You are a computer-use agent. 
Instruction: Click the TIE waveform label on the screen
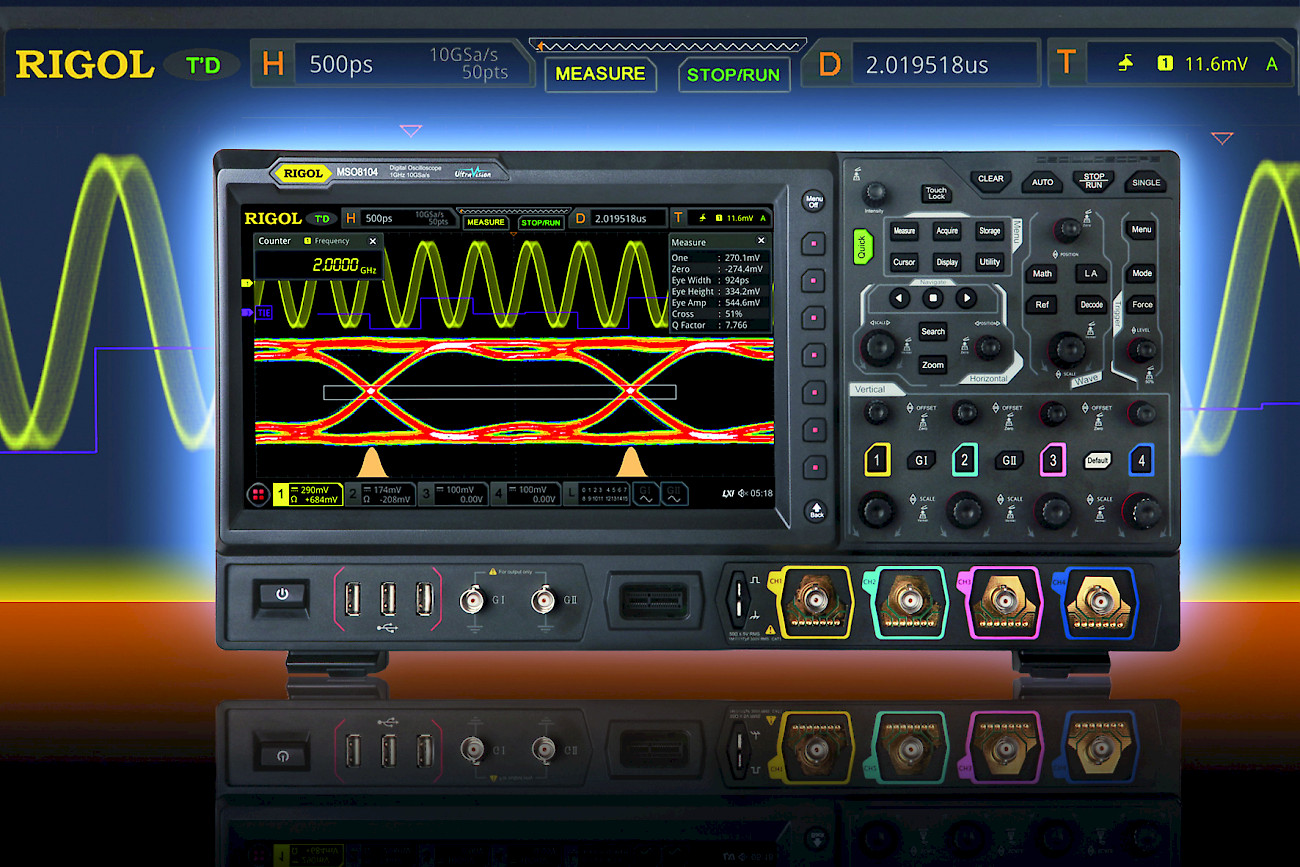[264, 313]
